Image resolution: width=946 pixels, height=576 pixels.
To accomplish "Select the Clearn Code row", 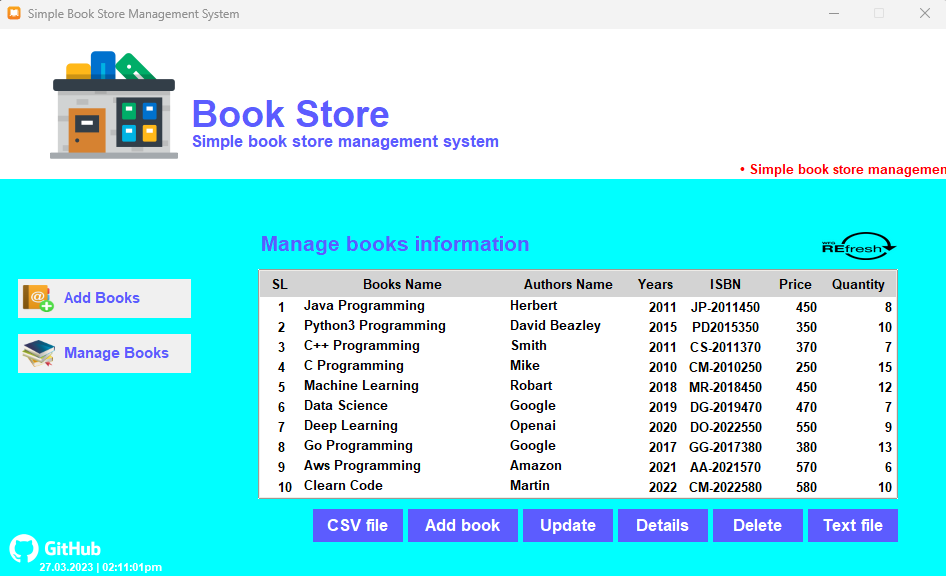I will coord(578,486).
